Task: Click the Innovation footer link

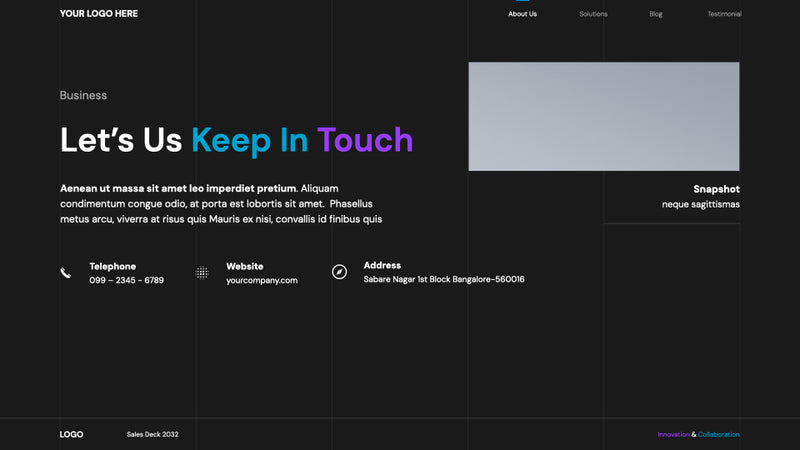Action: 673,434
